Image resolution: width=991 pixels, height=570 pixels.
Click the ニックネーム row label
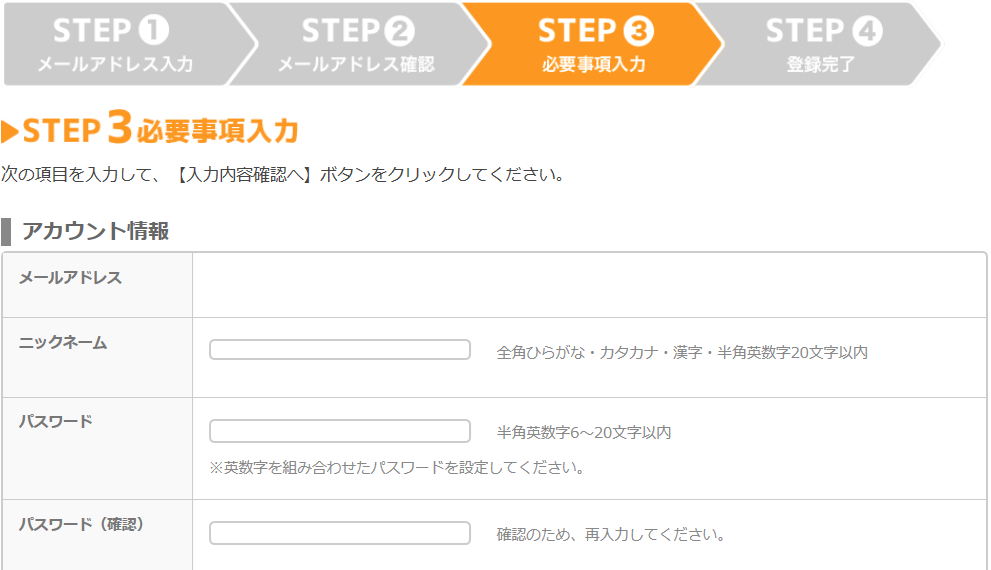pyautogui.click(x=63, y=343)
